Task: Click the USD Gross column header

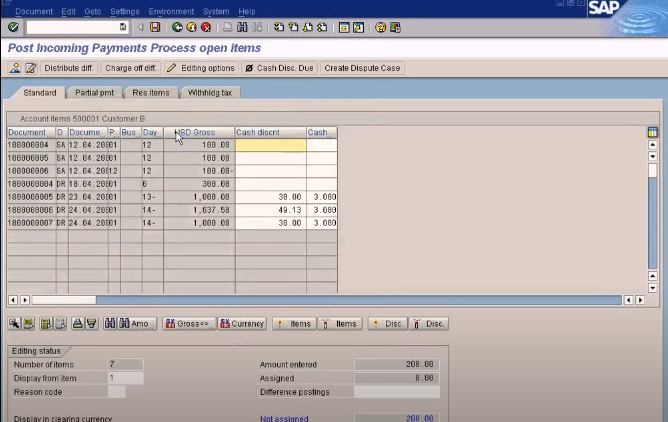Action: [199, 132]
